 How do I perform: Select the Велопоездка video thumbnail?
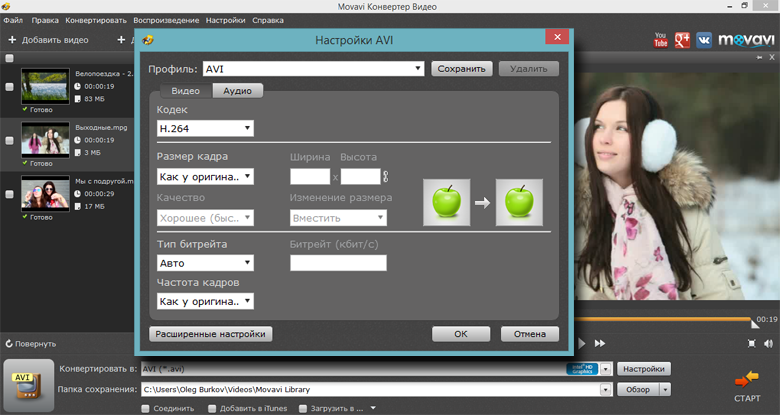tap(45, 86)
